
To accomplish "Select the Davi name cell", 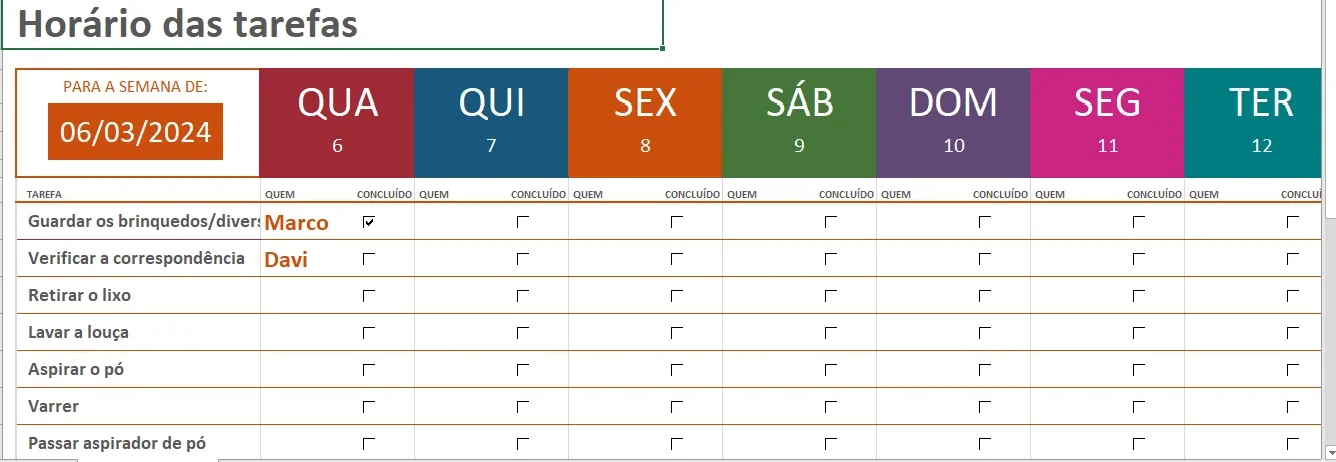I will click(286, 260).
